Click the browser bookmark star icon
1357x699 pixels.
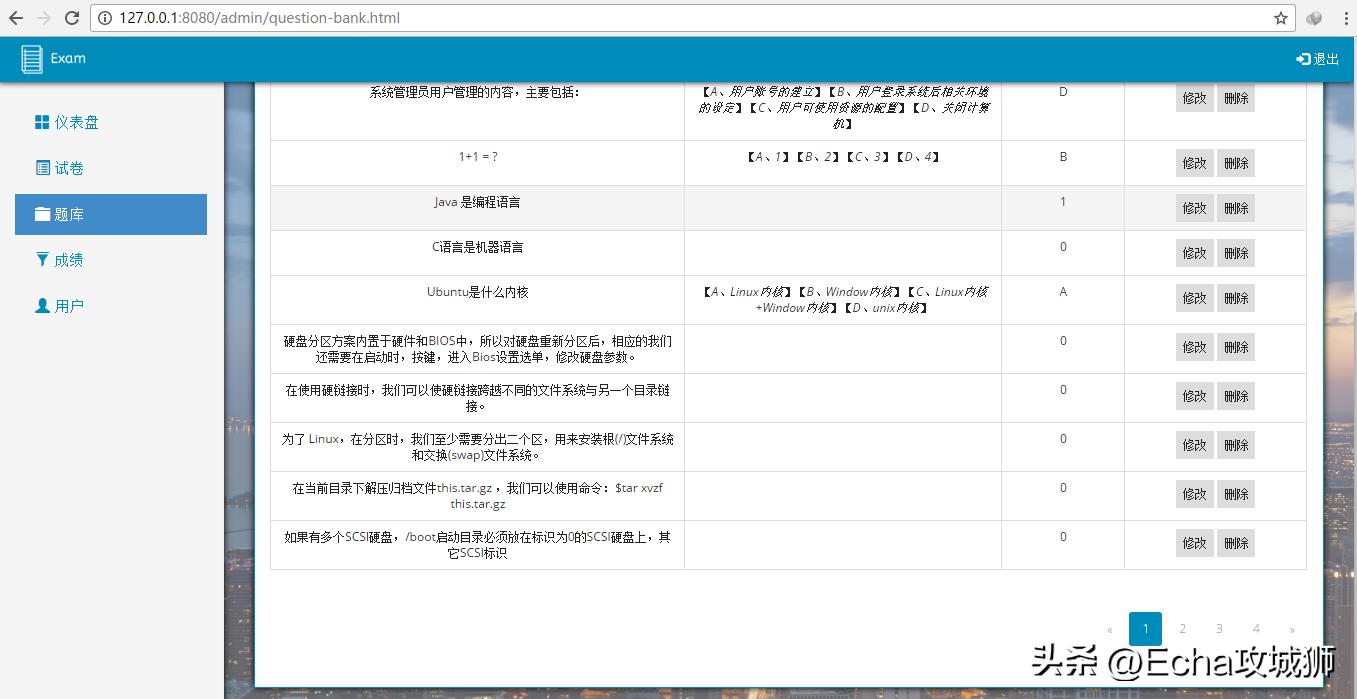1283,17
